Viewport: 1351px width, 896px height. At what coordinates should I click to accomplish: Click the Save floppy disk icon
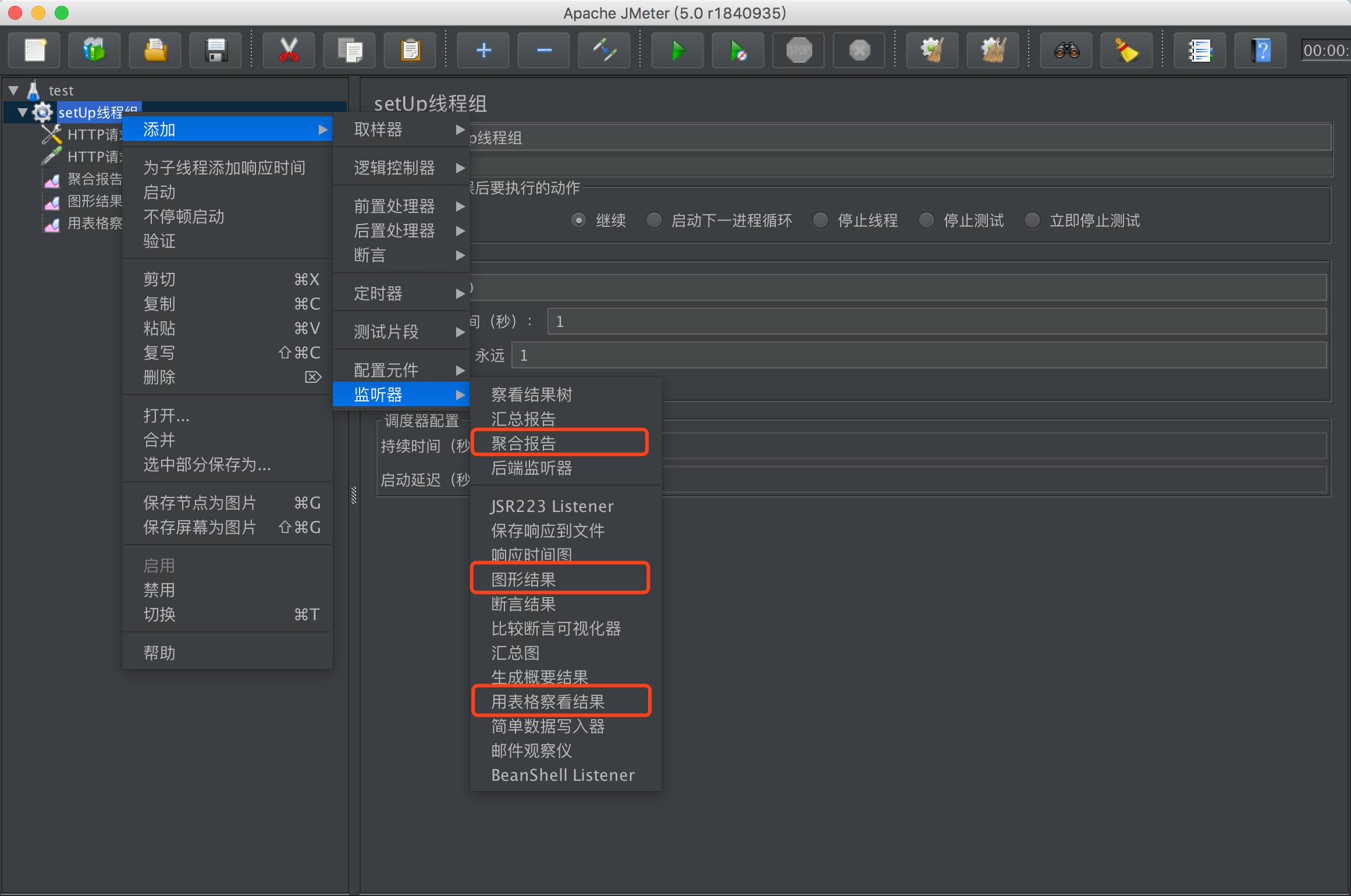tap(216, 50)
